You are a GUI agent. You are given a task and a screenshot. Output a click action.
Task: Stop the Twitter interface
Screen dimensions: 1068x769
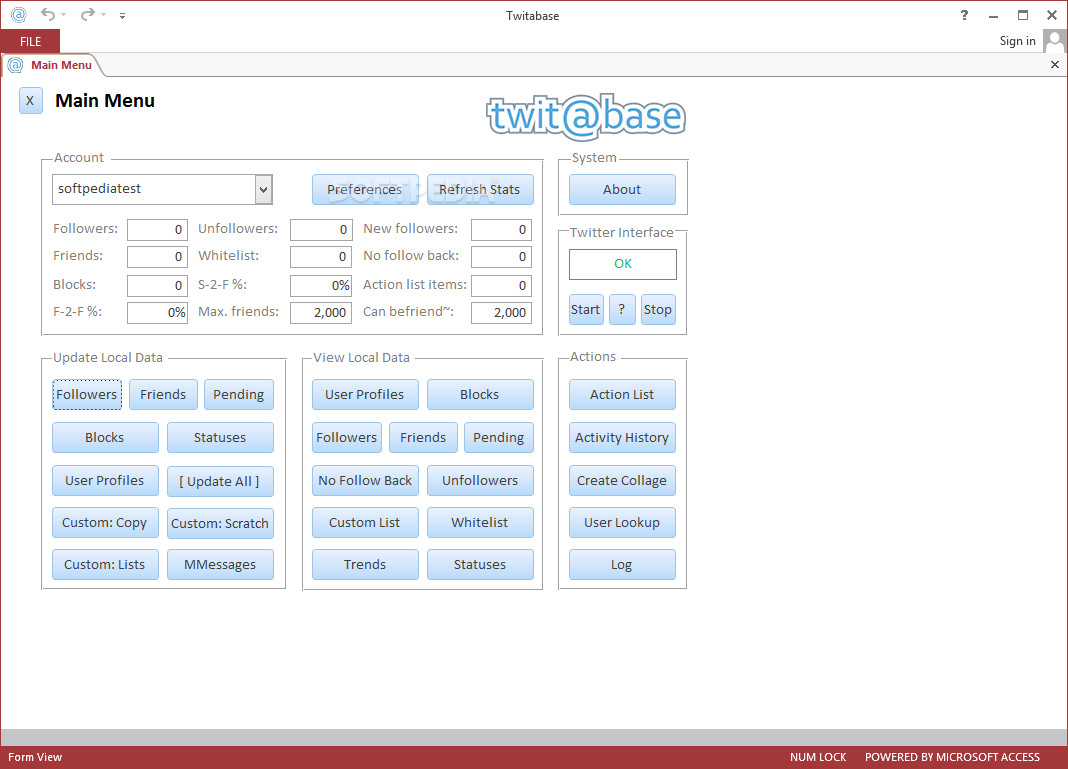pyautogui.click(x=658, y=310)
